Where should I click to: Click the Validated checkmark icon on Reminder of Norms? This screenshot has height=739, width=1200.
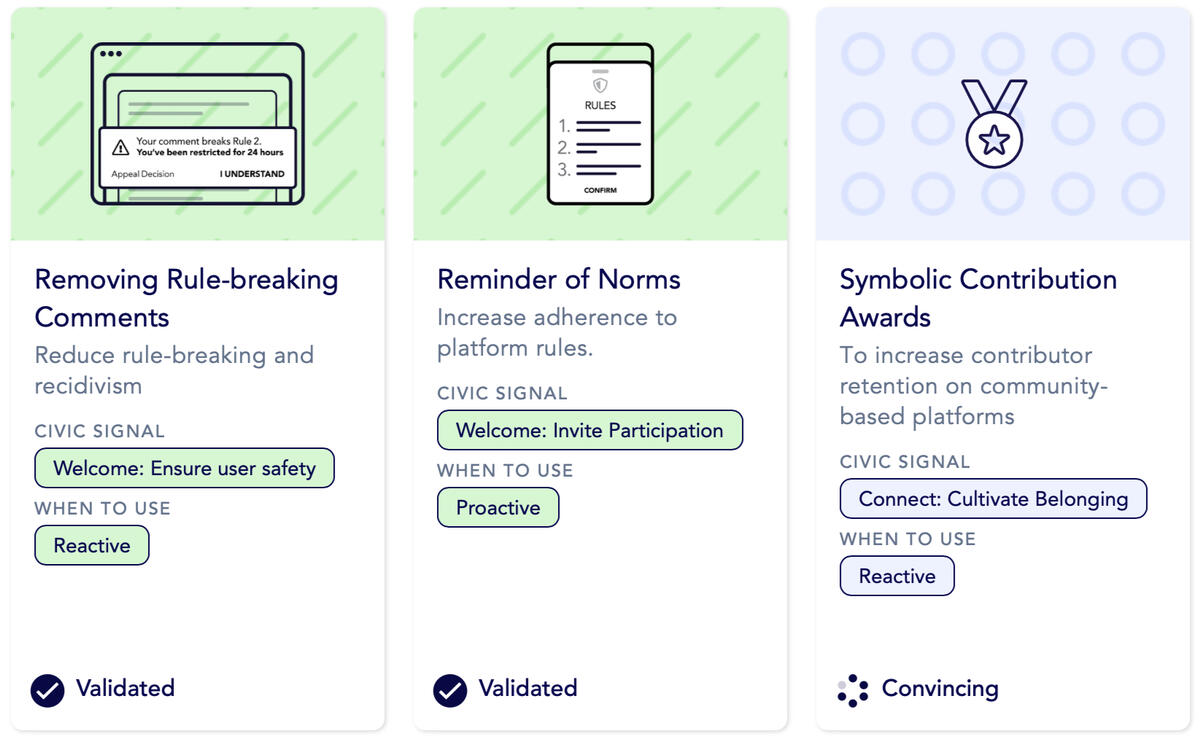pos(450,690)
